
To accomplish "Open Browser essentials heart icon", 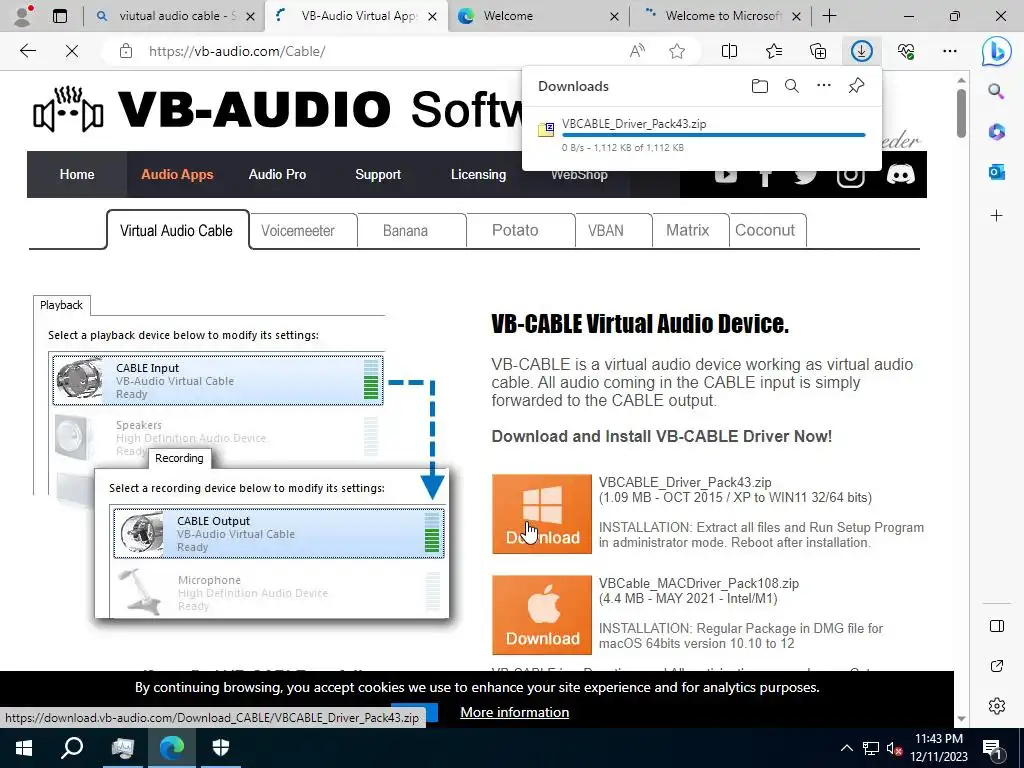I will (x=906, y=51).
